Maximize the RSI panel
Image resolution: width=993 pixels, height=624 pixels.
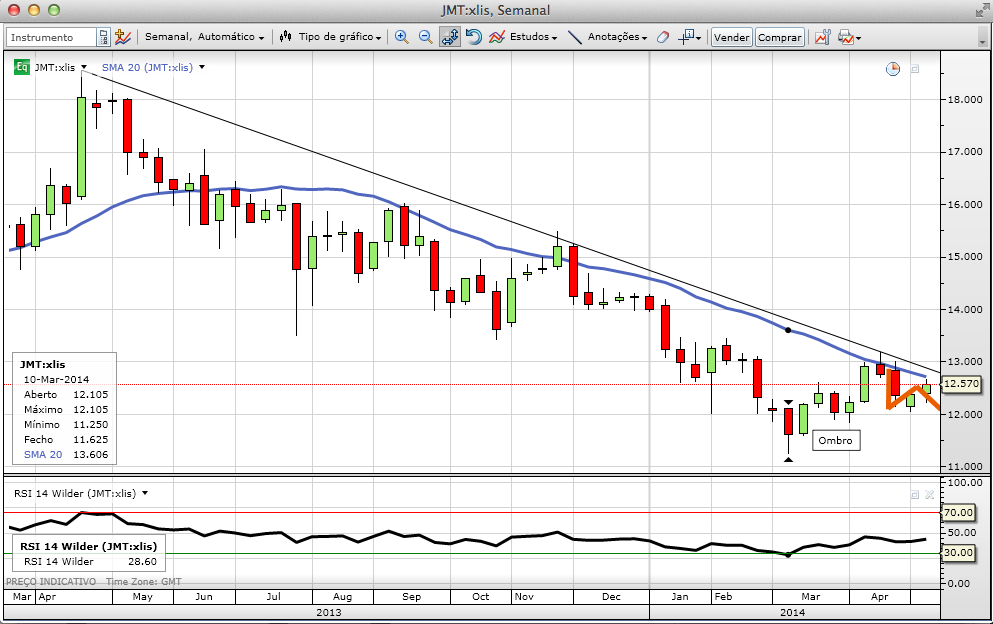coord(914,495)
